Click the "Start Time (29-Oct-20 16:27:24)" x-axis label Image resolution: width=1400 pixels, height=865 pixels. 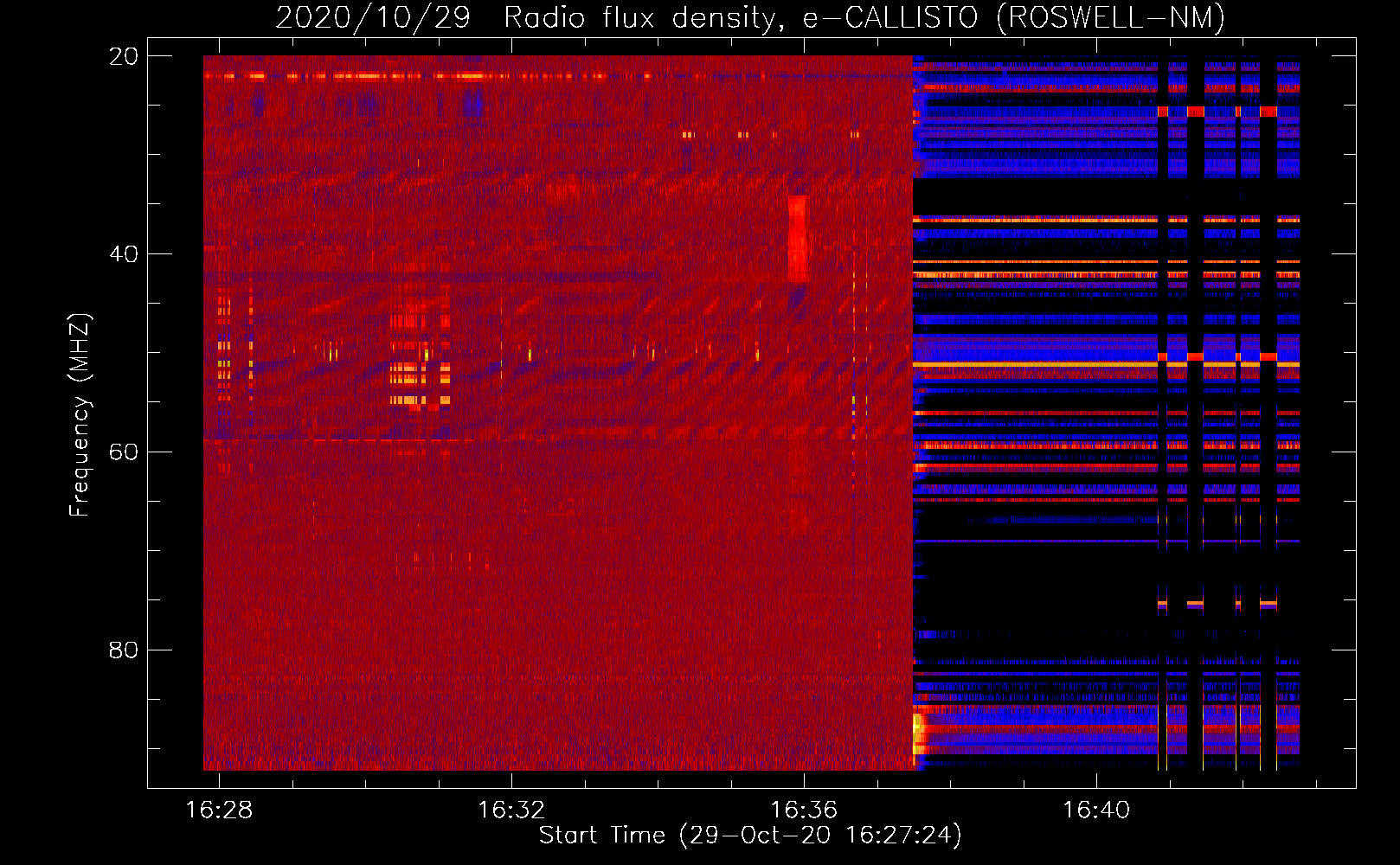[750, 836]
